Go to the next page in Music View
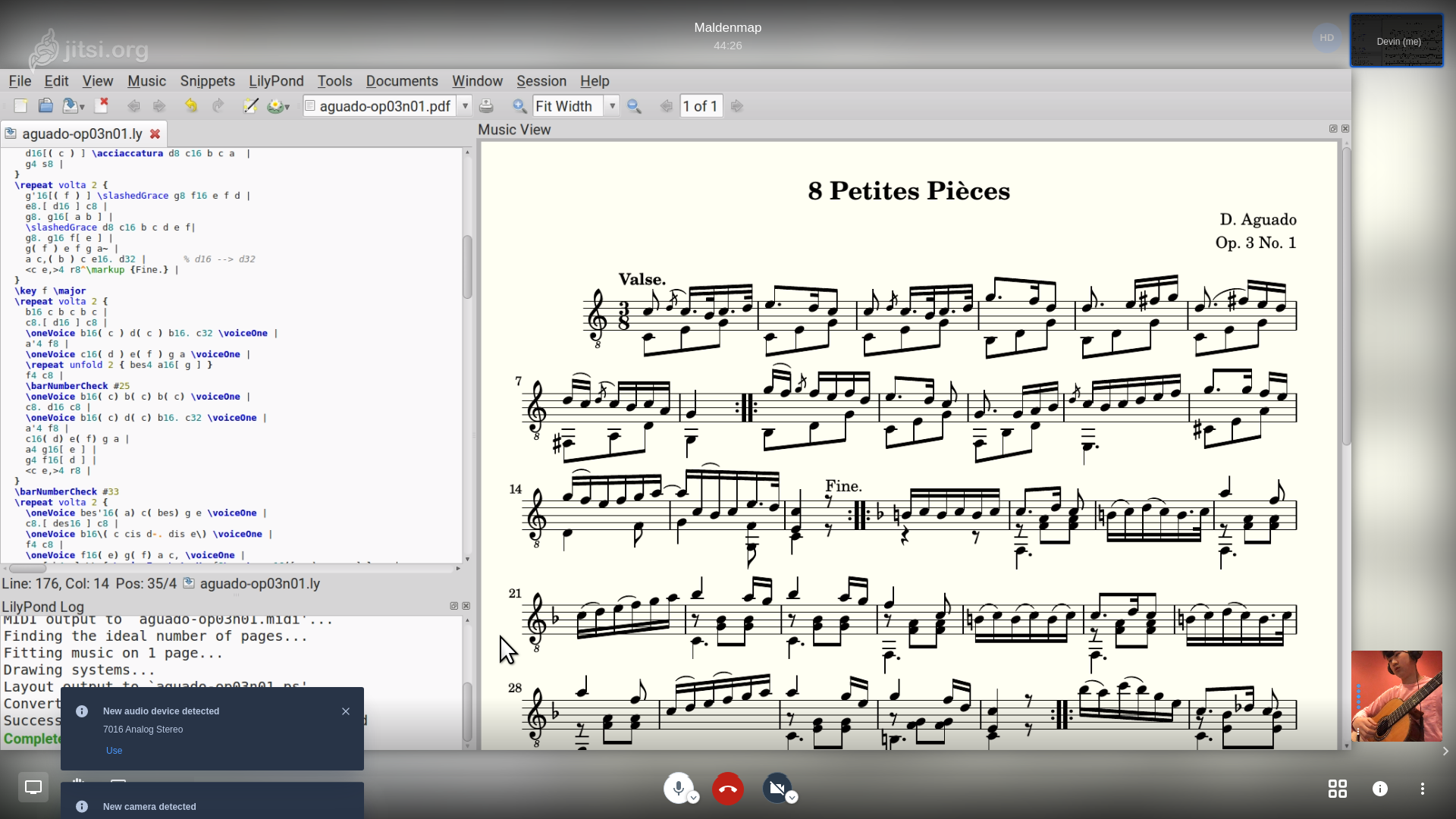The image size is (1456, 819). coord(736,106)
